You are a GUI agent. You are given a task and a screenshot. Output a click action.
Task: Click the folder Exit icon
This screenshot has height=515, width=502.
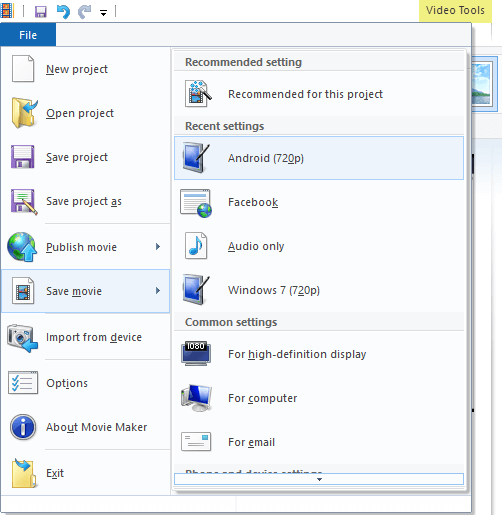click(24, 473)
